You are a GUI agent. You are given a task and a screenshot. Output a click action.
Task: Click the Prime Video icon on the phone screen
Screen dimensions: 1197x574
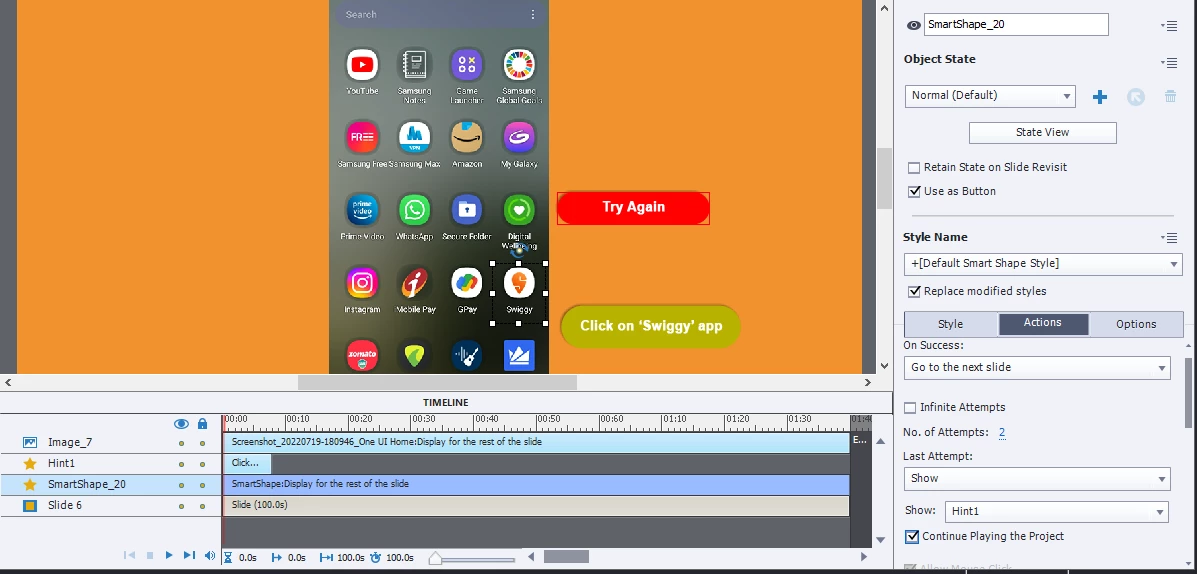362,210
